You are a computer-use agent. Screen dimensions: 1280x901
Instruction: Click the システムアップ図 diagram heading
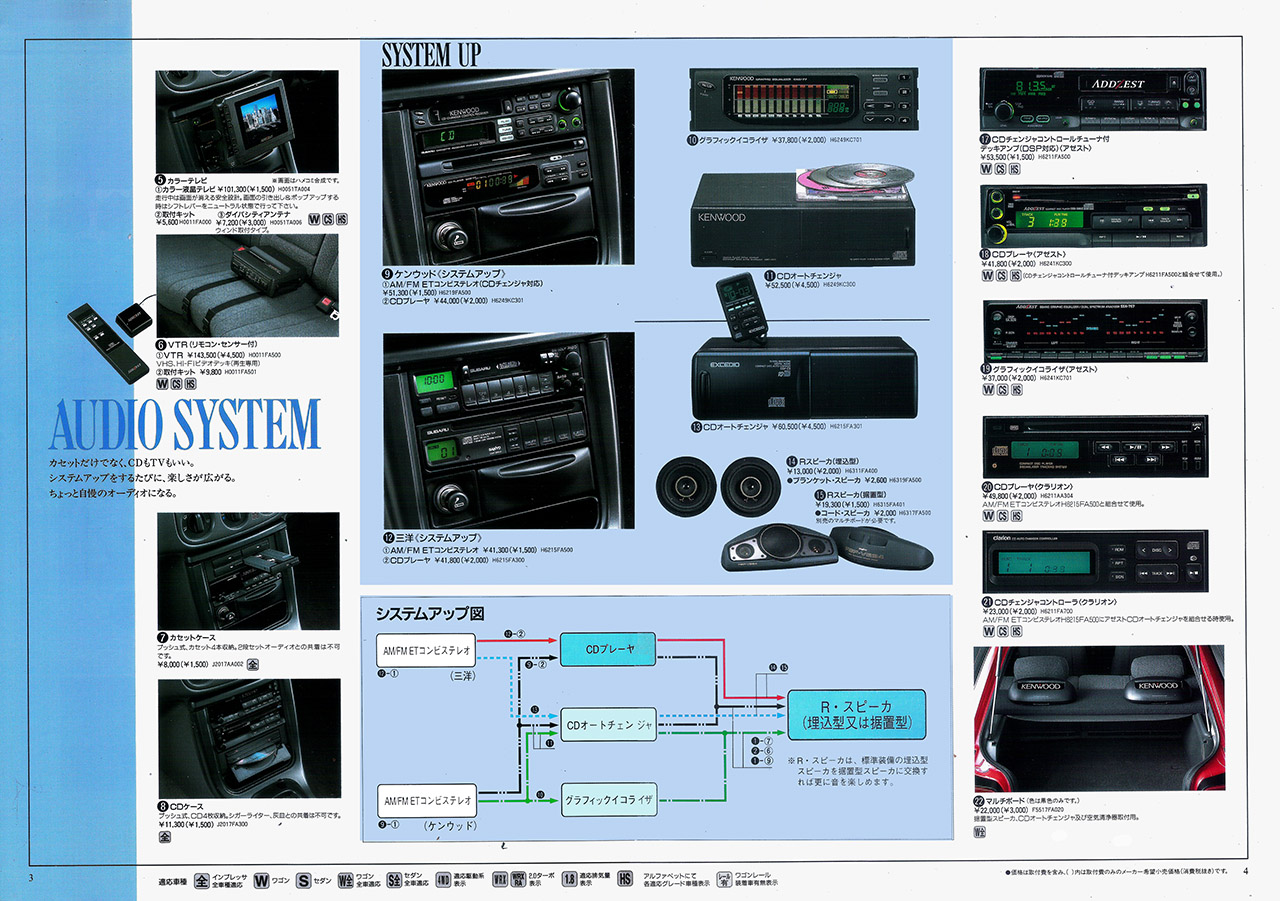429,613
